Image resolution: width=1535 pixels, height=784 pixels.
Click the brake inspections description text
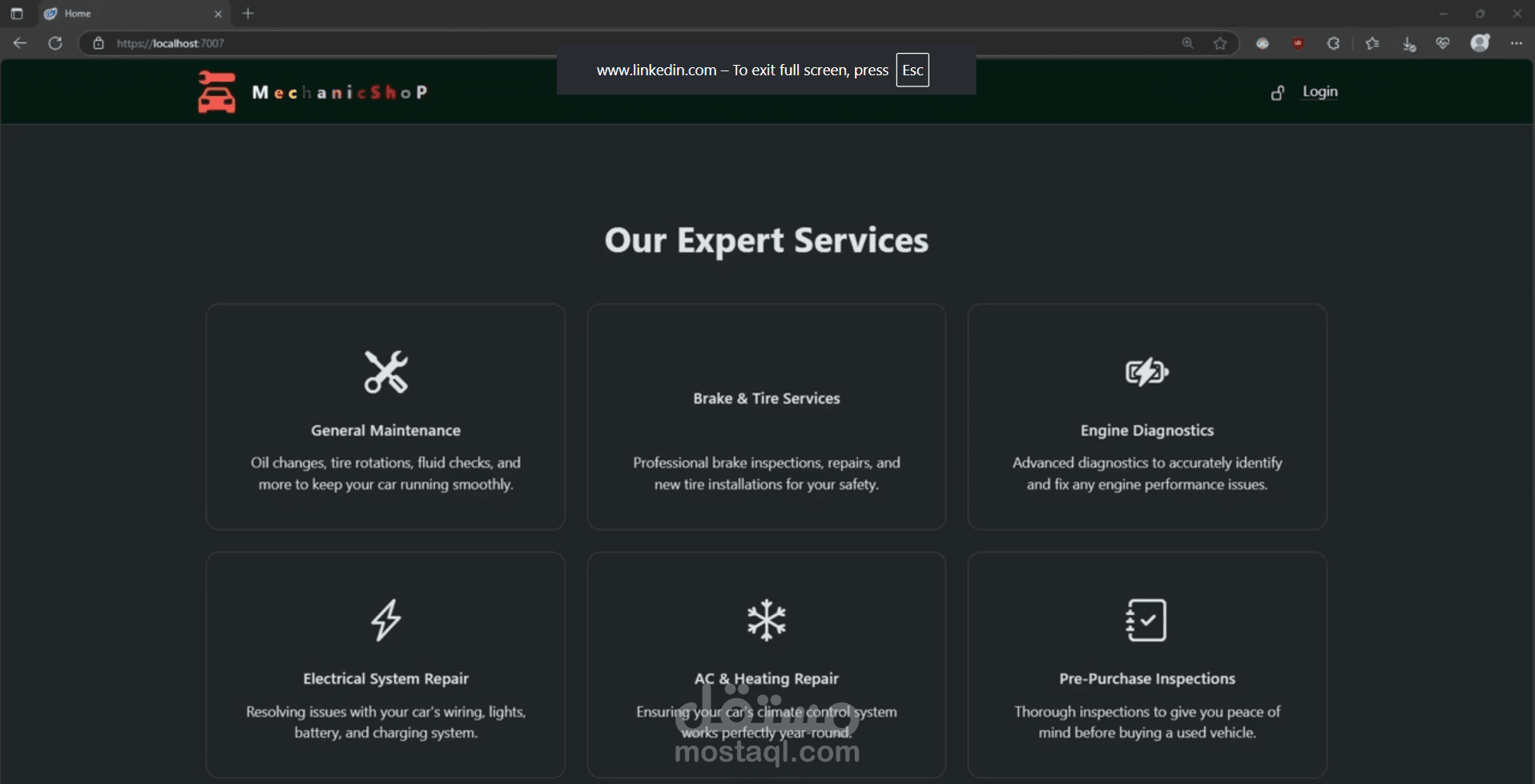click(767, 473)
